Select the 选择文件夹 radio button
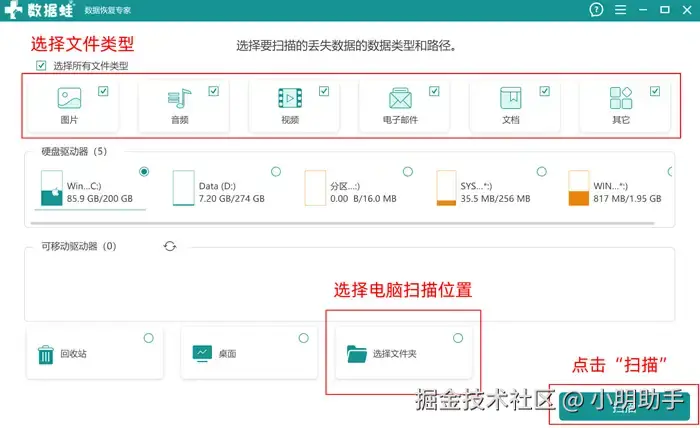This screenshot has width=700, height=428. tap(458, 338)
